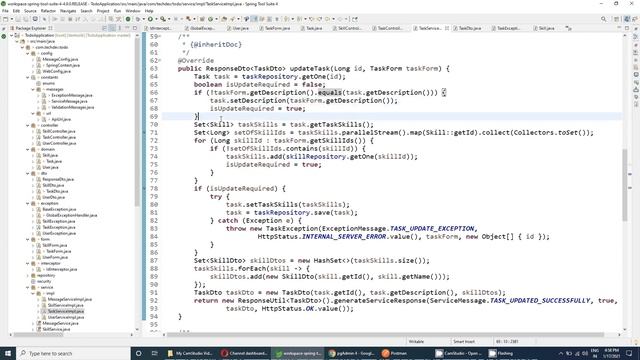640x360 pixels.
Task: Open the Source menu
Action: tap(30, 11)
